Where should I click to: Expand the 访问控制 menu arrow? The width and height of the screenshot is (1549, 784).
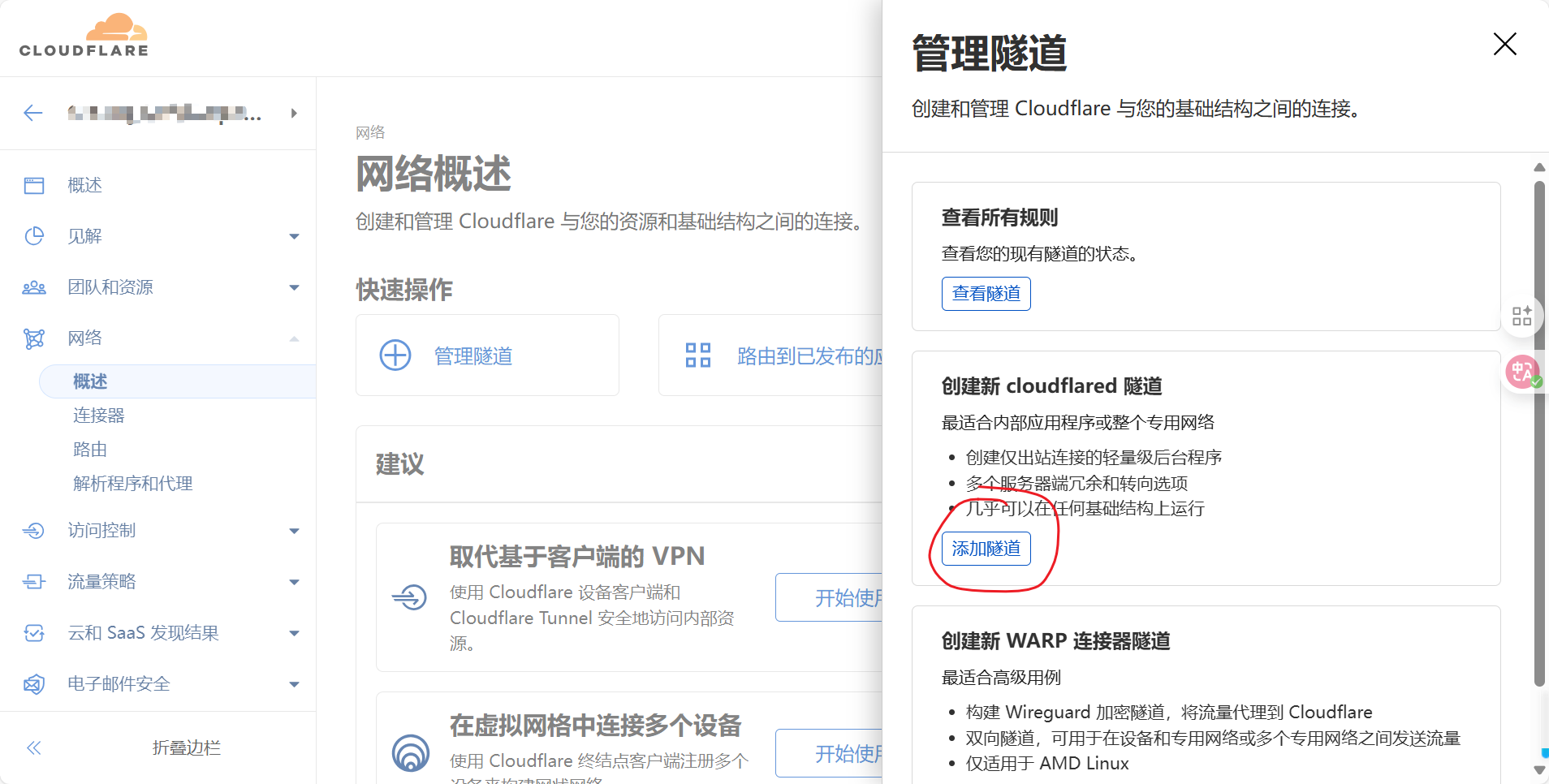[294, 531]
